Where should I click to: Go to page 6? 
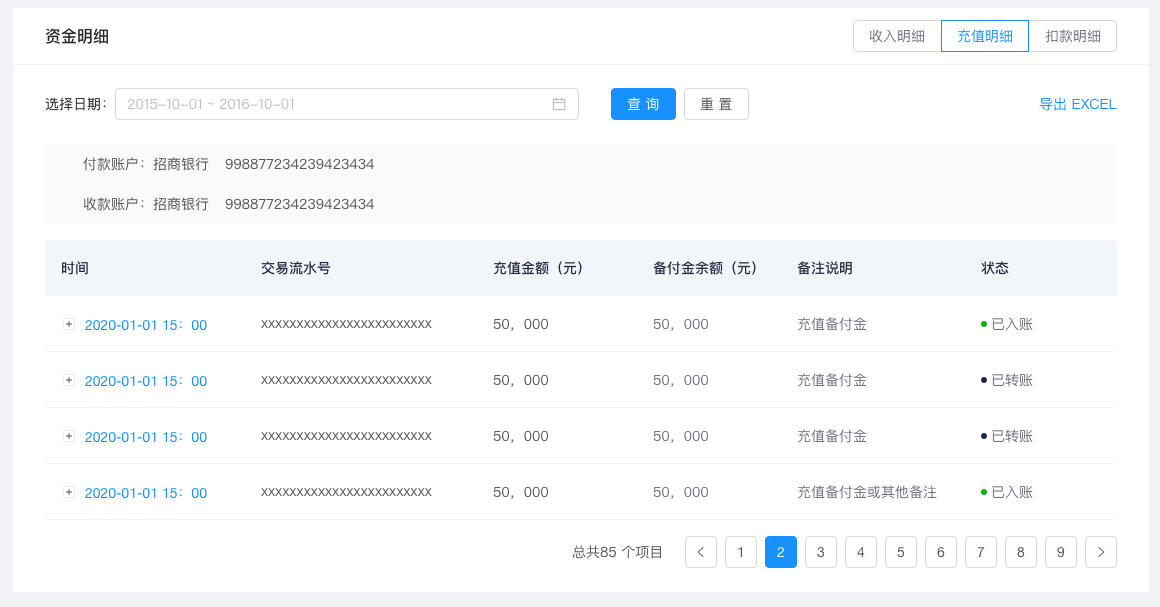tap(940, 552)
